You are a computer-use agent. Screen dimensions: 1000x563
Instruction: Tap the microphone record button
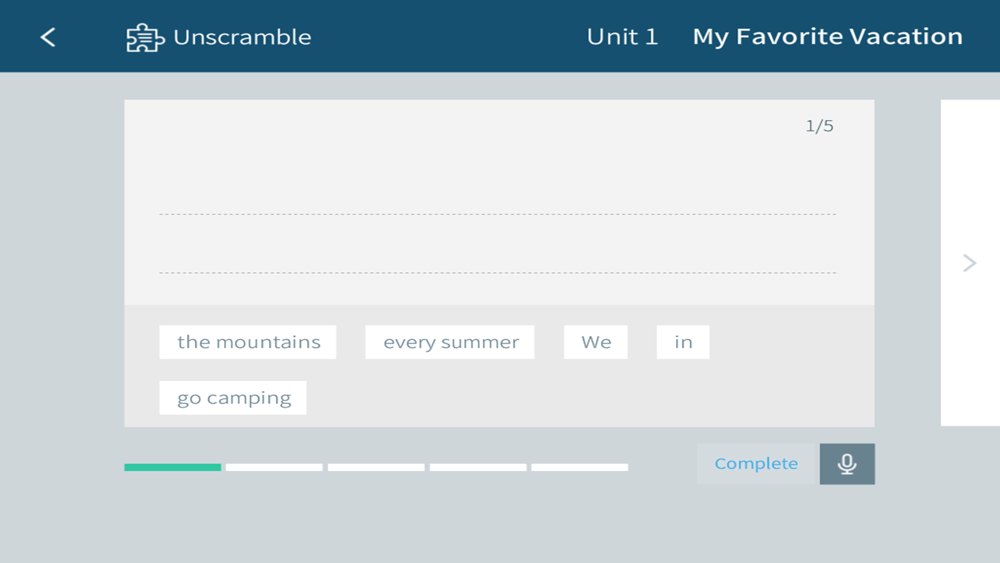tap(847, 464)
